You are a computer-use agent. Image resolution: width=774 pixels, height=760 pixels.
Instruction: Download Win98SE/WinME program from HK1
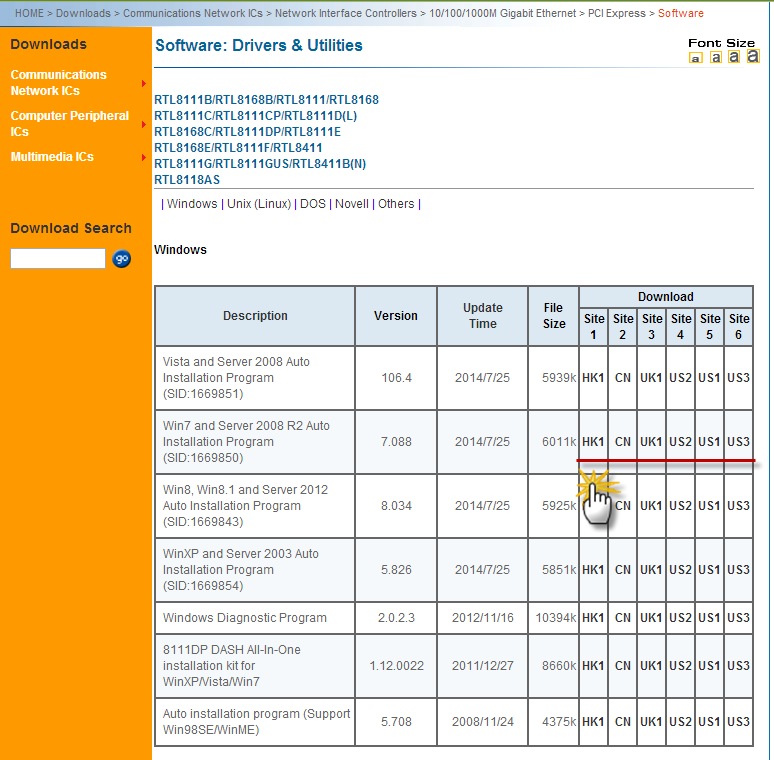(593, 722)
